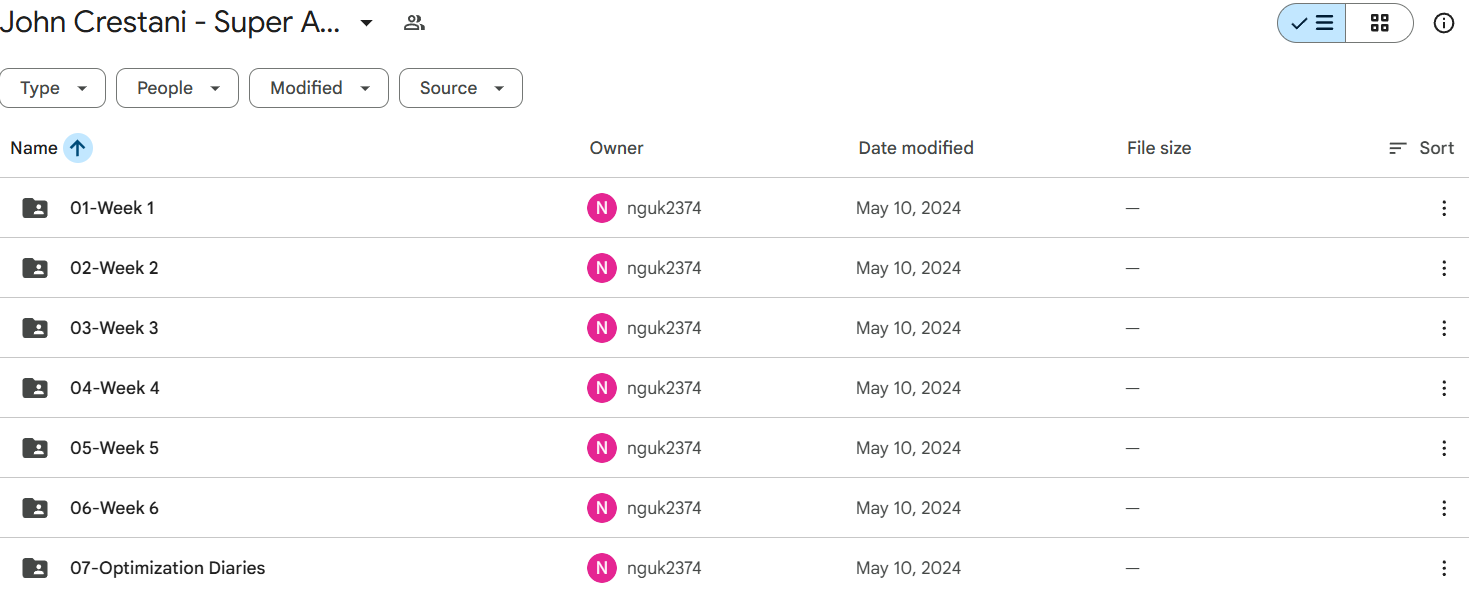Open the folder title dropdown arrow

point(367,23)
